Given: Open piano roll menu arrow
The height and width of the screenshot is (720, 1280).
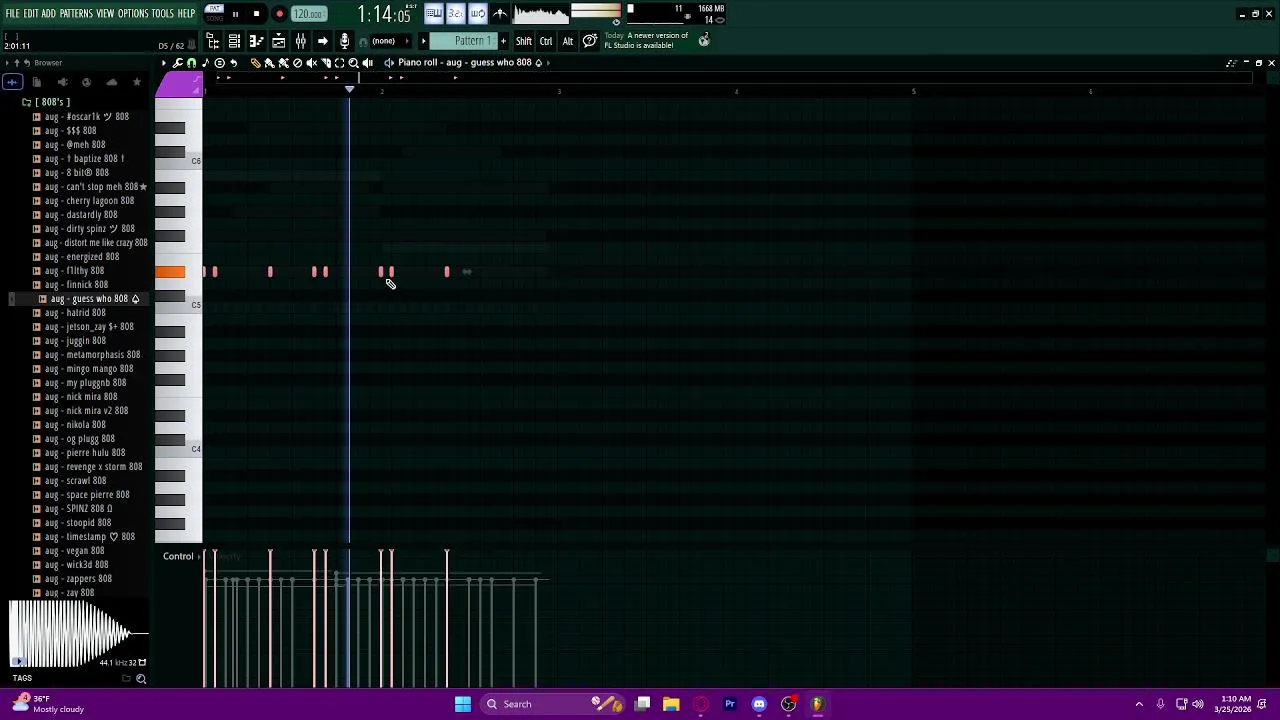Looking at the screenshot, I should [x=164, y=62].
